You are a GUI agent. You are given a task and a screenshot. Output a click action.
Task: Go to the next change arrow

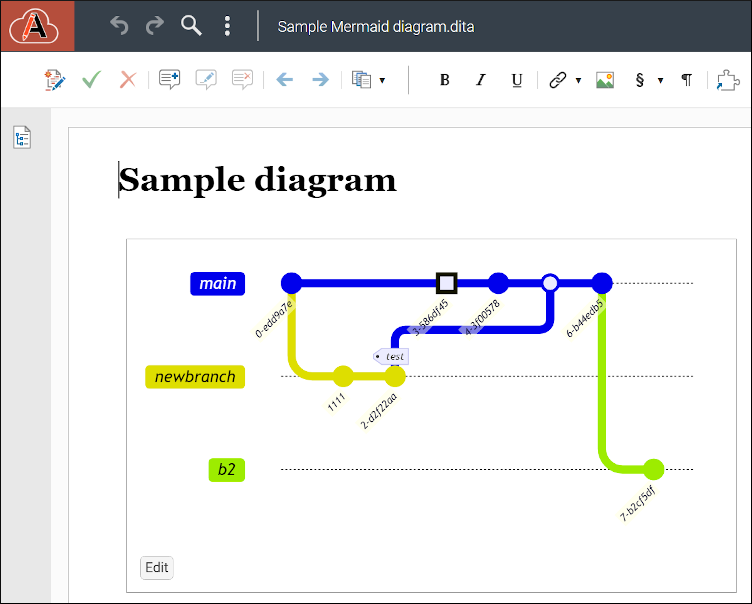320,80
